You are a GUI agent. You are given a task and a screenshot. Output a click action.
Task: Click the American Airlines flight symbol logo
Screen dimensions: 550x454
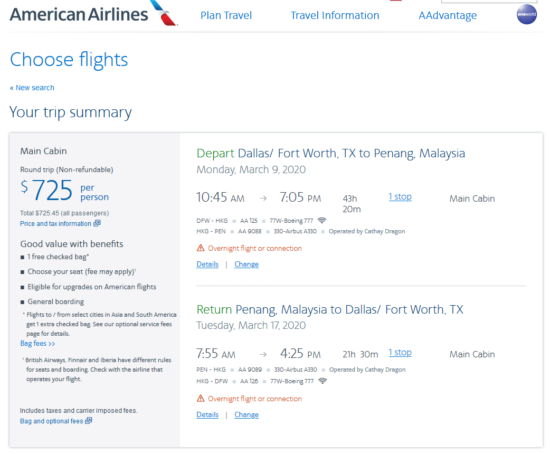[163, 13]
